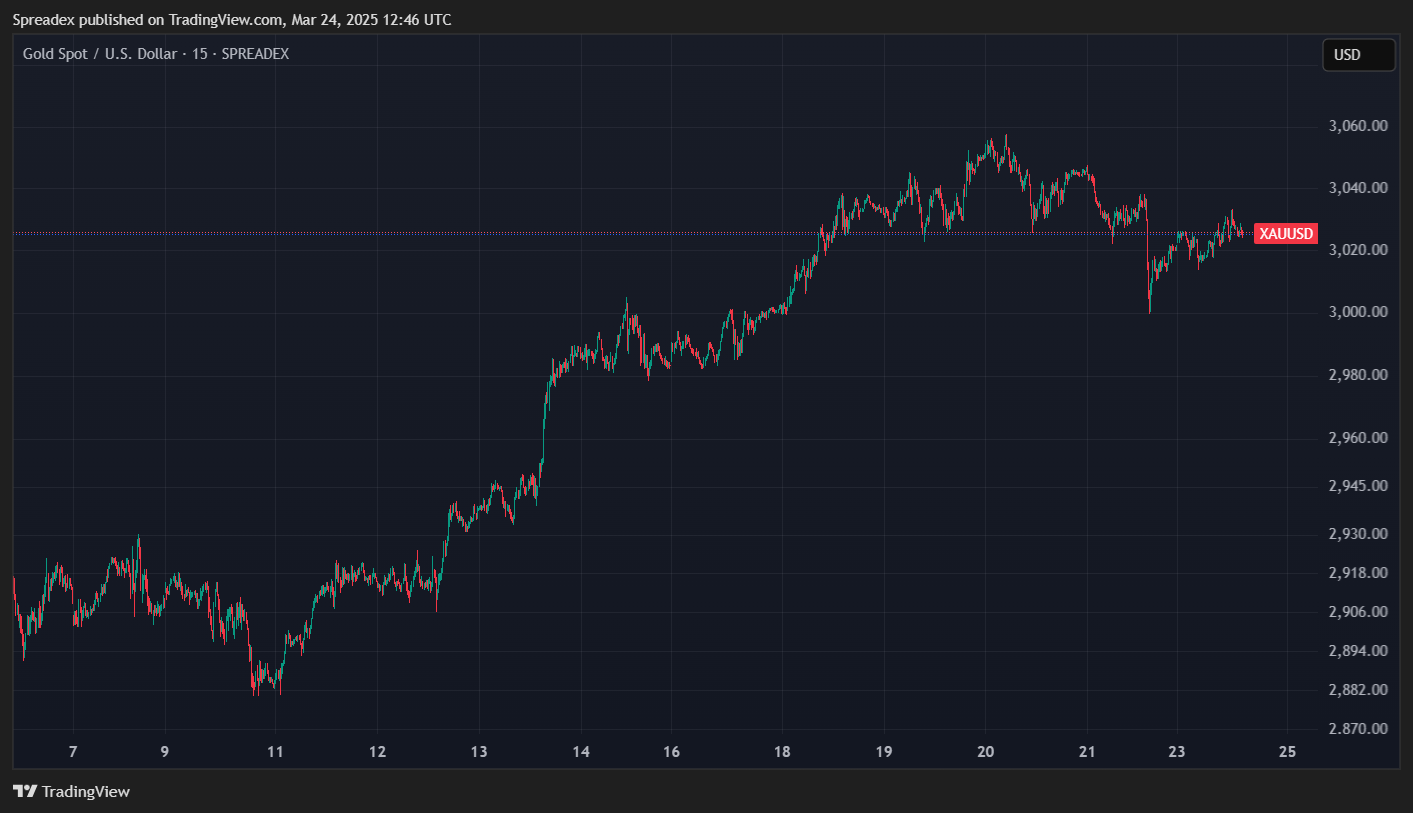Click date label 19 on time axis

[x=884, y=752]
